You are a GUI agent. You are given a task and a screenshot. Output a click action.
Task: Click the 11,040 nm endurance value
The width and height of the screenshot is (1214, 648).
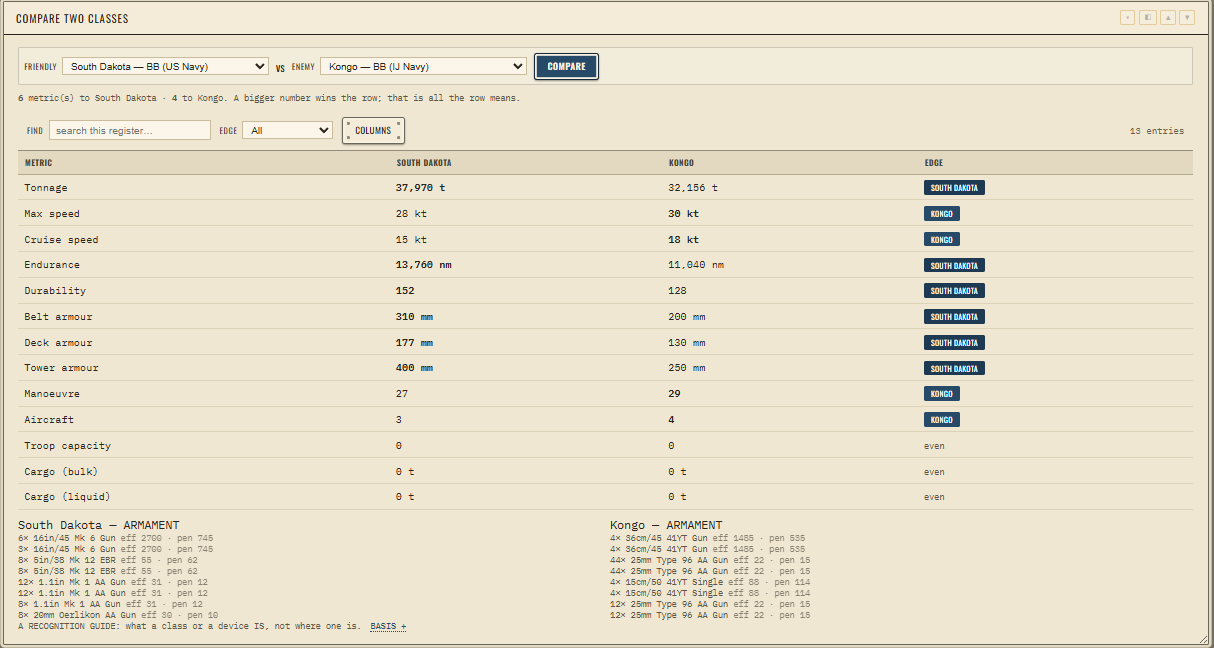coord(696,265)
